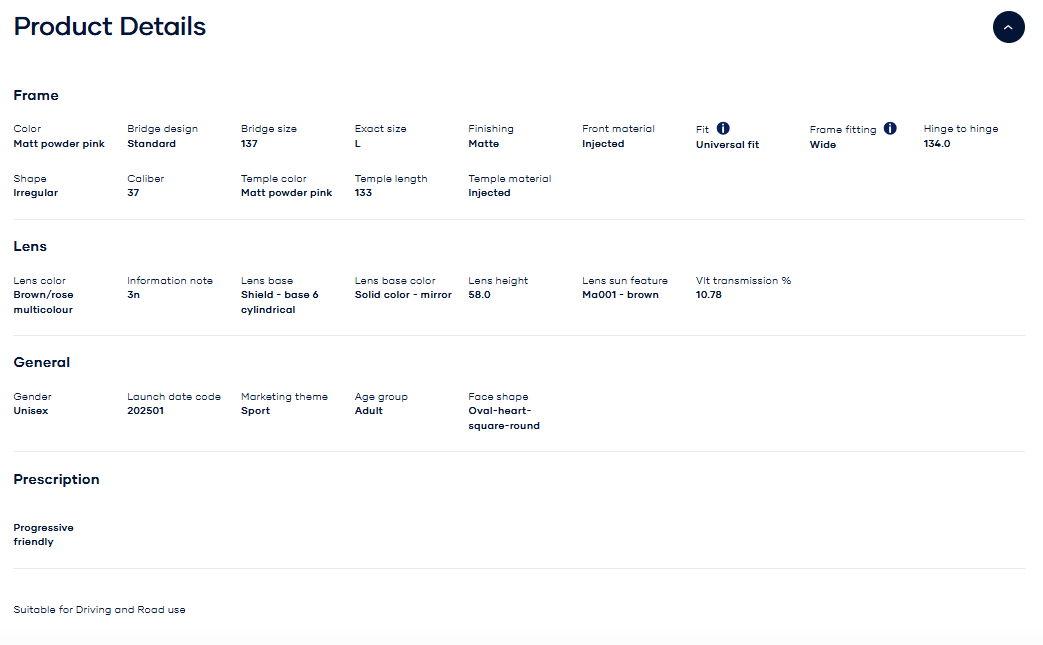Image resolution: width=1043 pixels, height=645 pixels.
Task: Click the Launch date code 202501
Action: [145, 411]
